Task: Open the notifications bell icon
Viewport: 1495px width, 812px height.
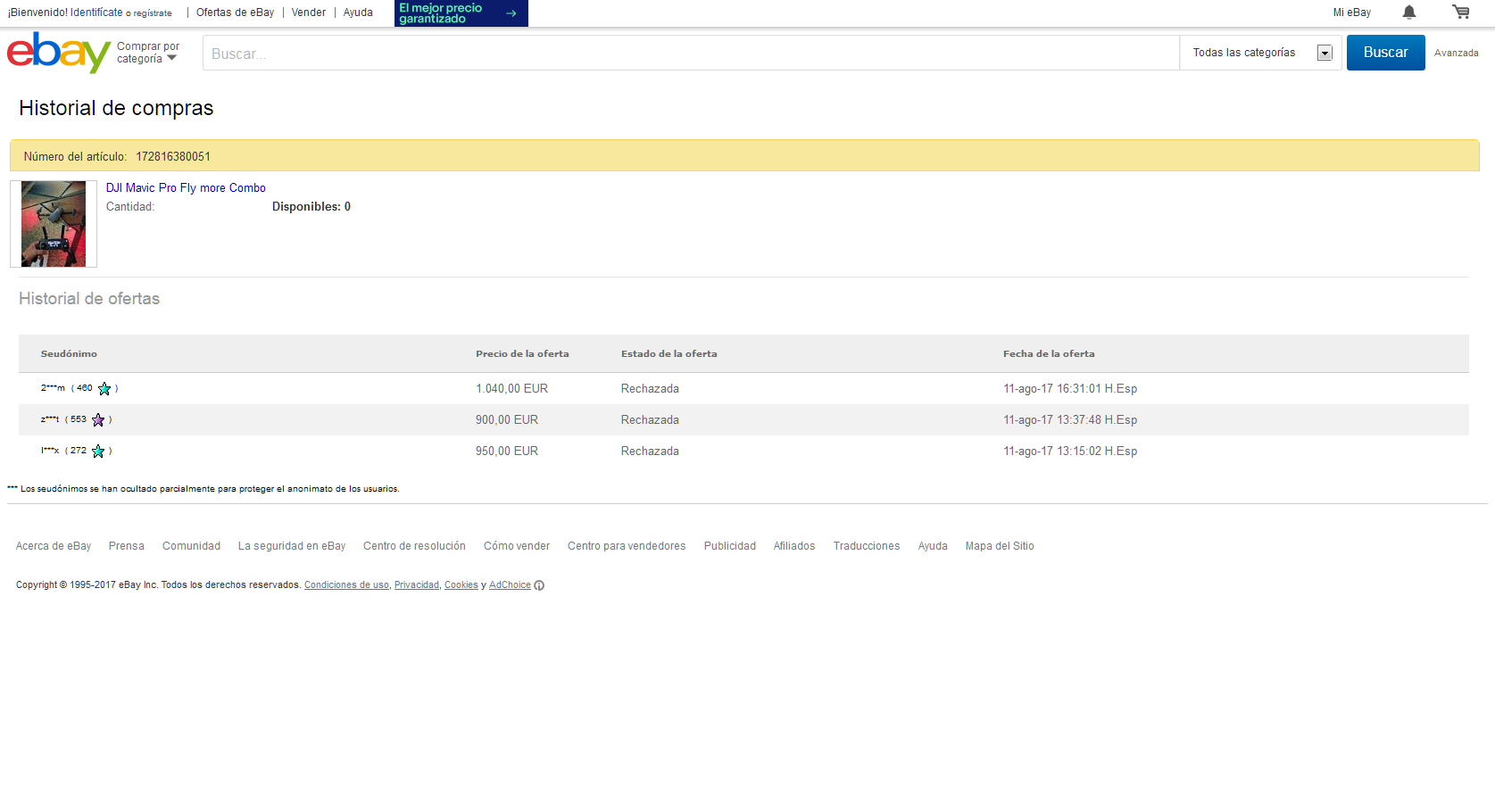Action: click(1408, 12)
